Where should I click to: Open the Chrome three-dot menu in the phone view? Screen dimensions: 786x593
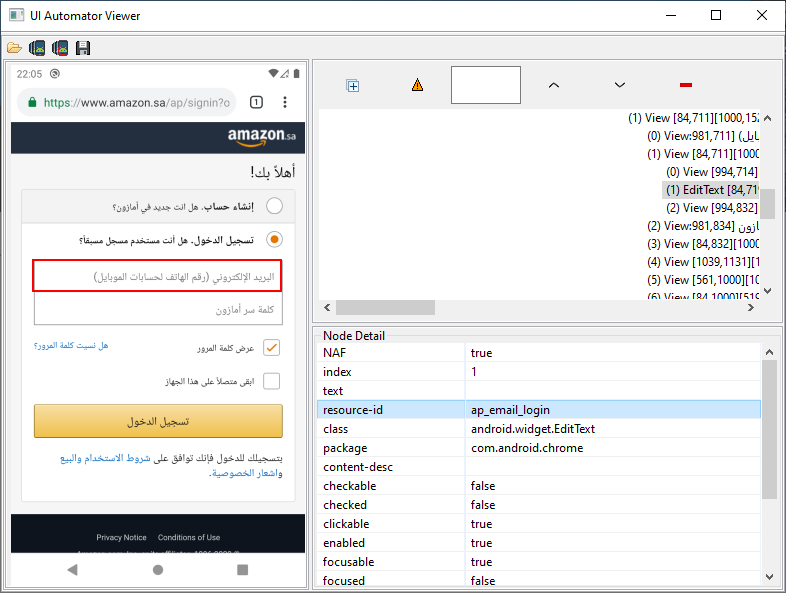point(285,102)
